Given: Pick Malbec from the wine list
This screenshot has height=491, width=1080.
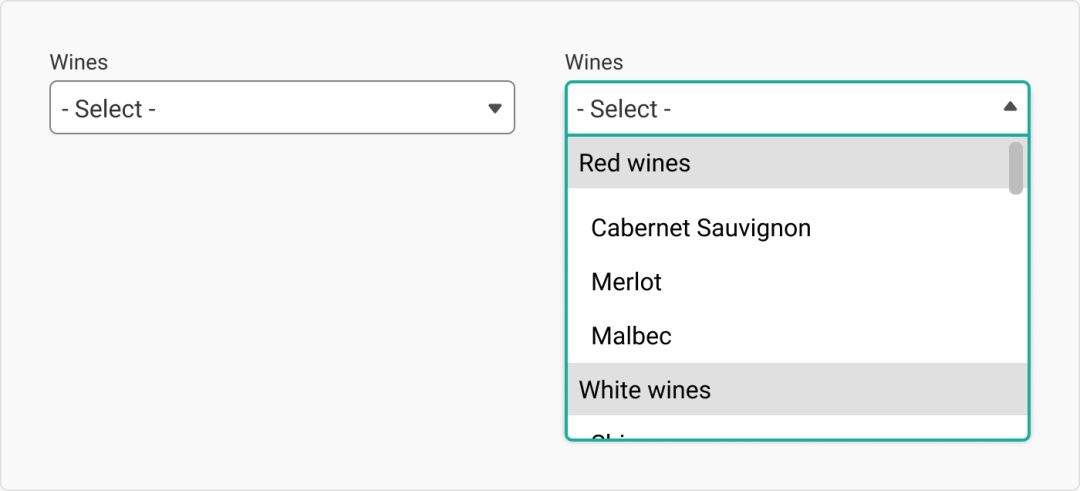Looking at the screenshot, I should (631, 336).
